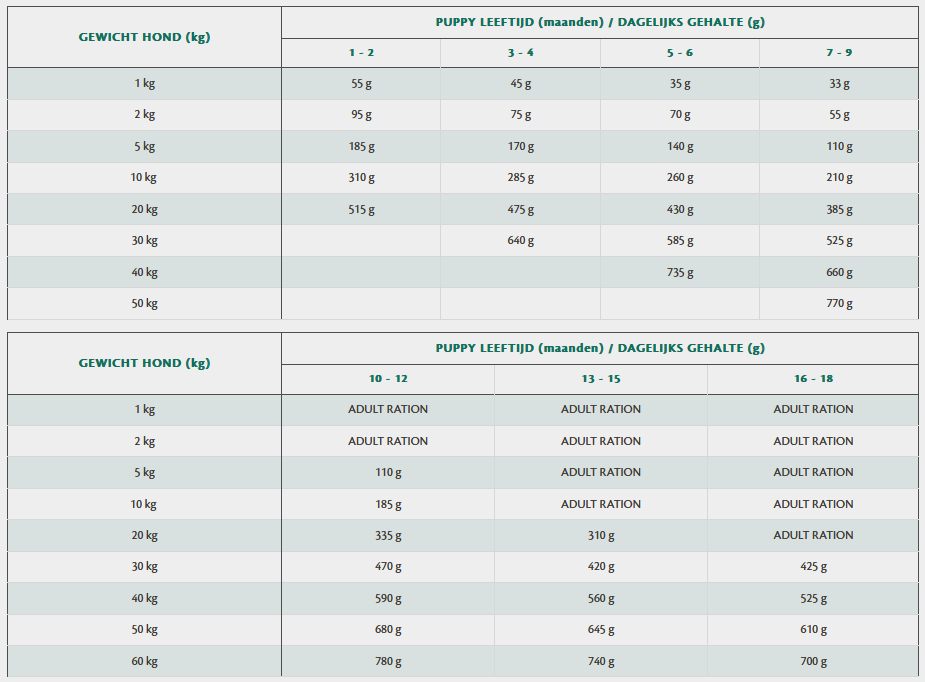
Task: Click the "45 g" cell
Action: [521, 84]
